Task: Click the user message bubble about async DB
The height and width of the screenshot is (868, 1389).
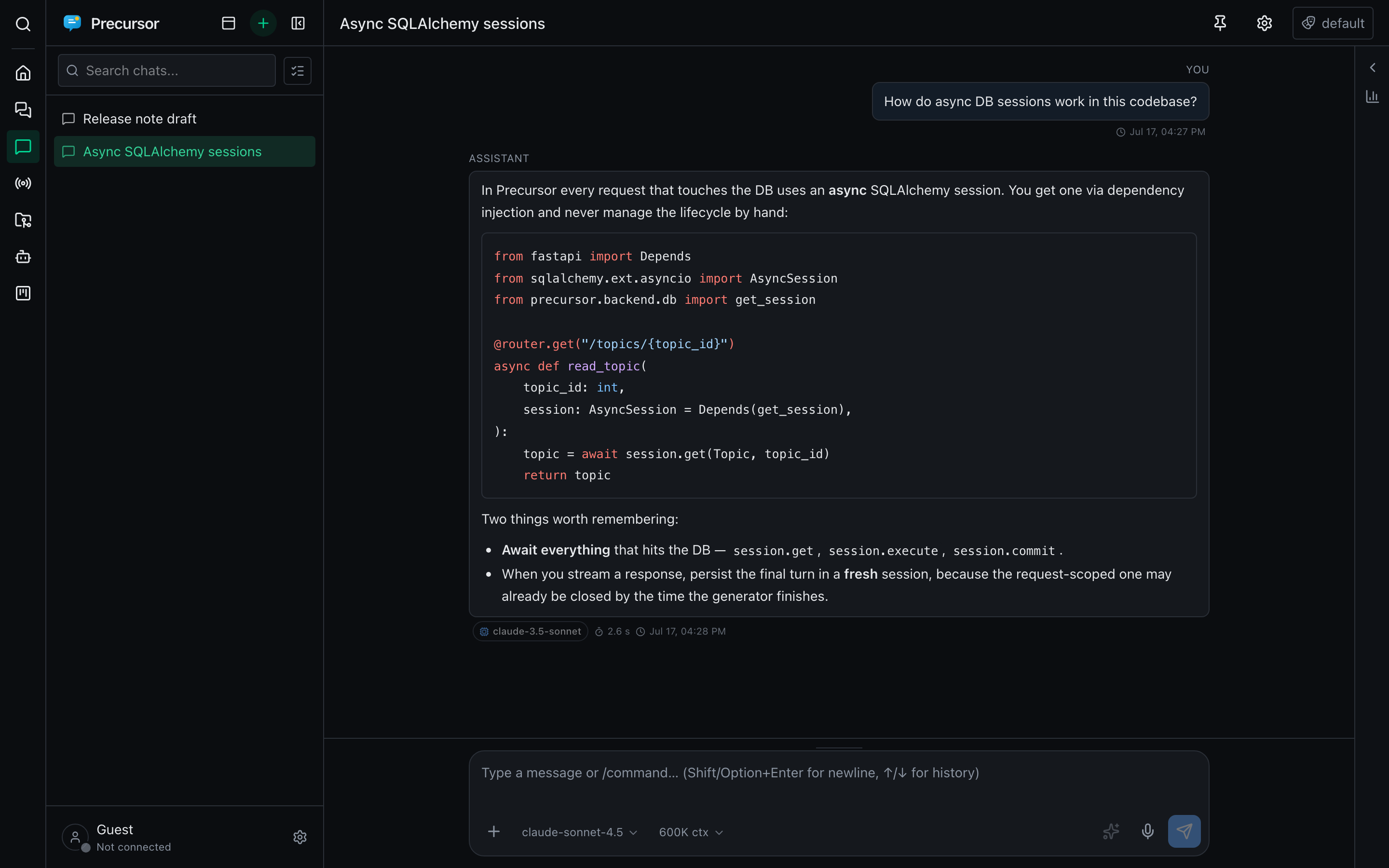Action: tap(1040, 101)
